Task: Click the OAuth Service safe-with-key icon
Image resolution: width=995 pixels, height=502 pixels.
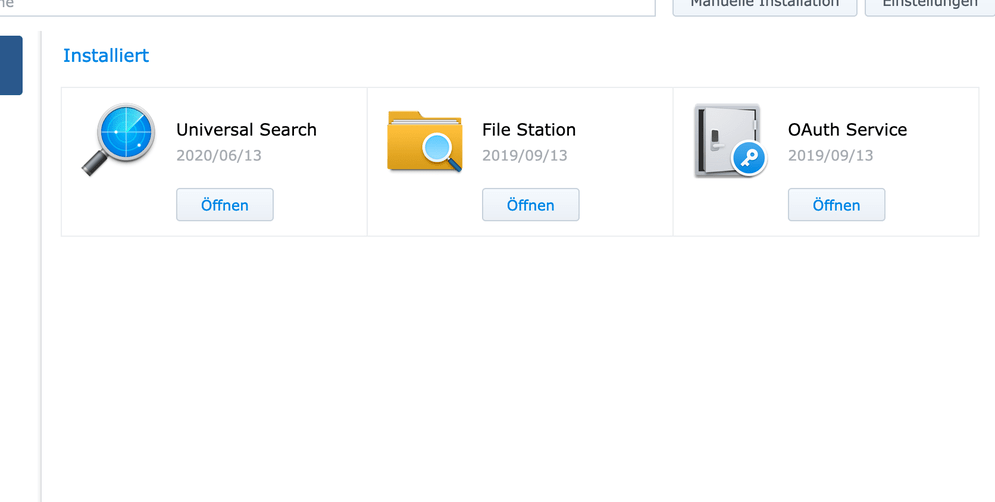Action: click(730, 140)
